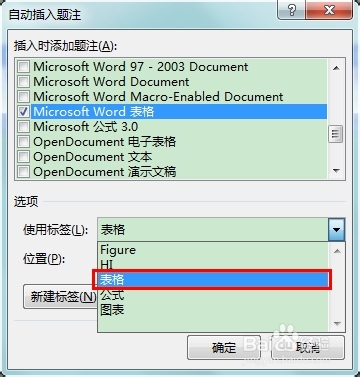
Task: Uncheck the Microsoft Word 表格 checkbox
Action: [23, 112]
